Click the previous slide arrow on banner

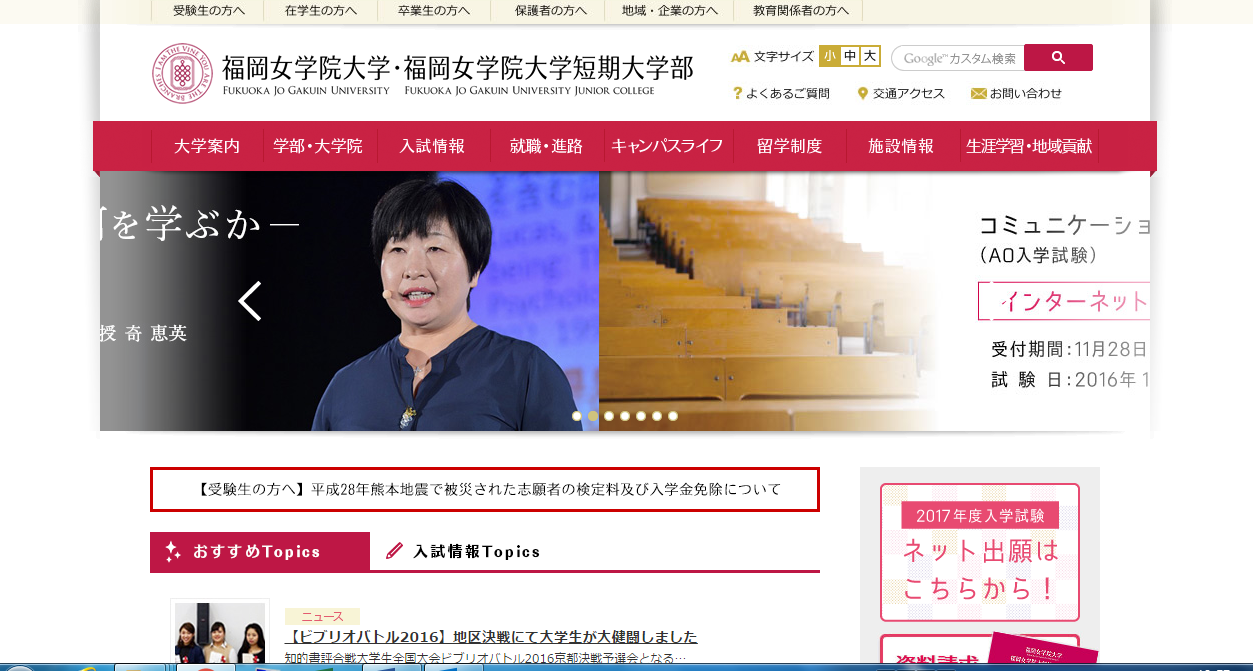(250, 301)
